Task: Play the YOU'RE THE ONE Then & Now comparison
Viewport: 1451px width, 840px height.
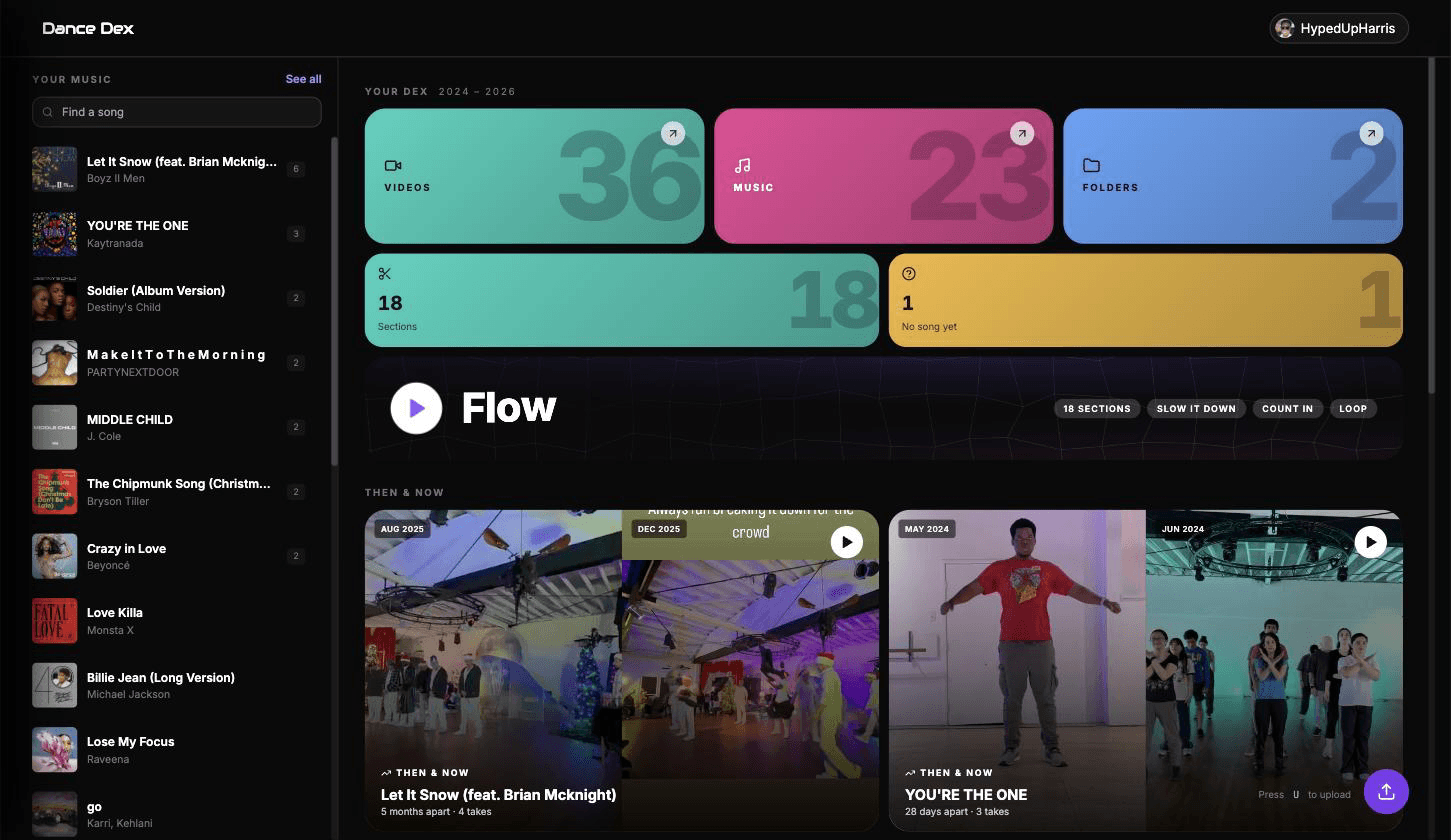Action: click(x=1370, y=542)
